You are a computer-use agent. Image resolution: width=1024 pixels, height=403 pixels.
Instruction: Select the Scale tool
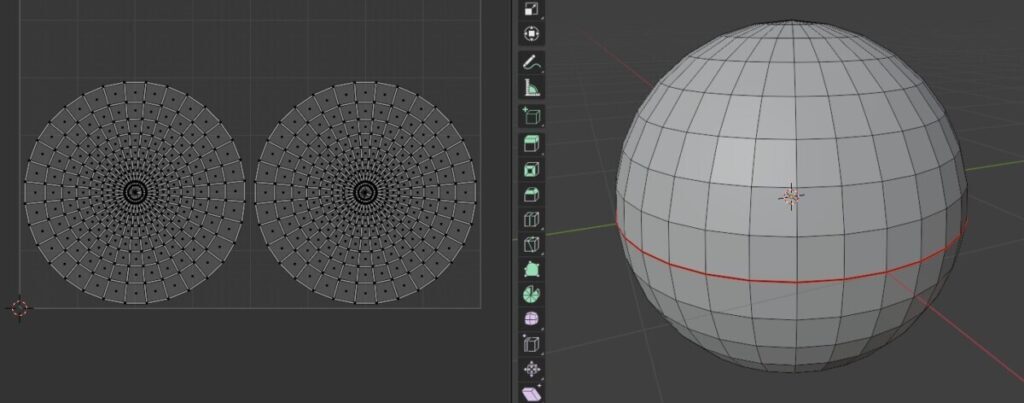[532, 8]
